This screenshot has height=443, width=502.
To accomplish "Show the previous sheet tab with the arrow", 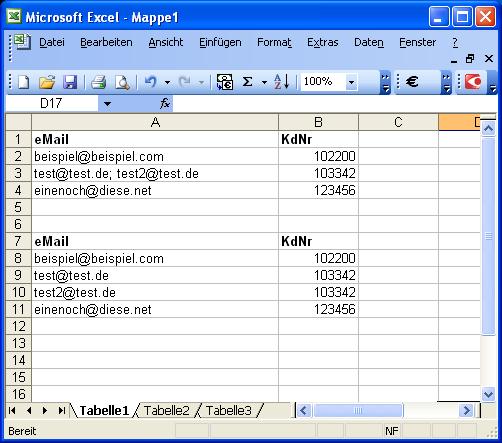I will tap(29, 410).
